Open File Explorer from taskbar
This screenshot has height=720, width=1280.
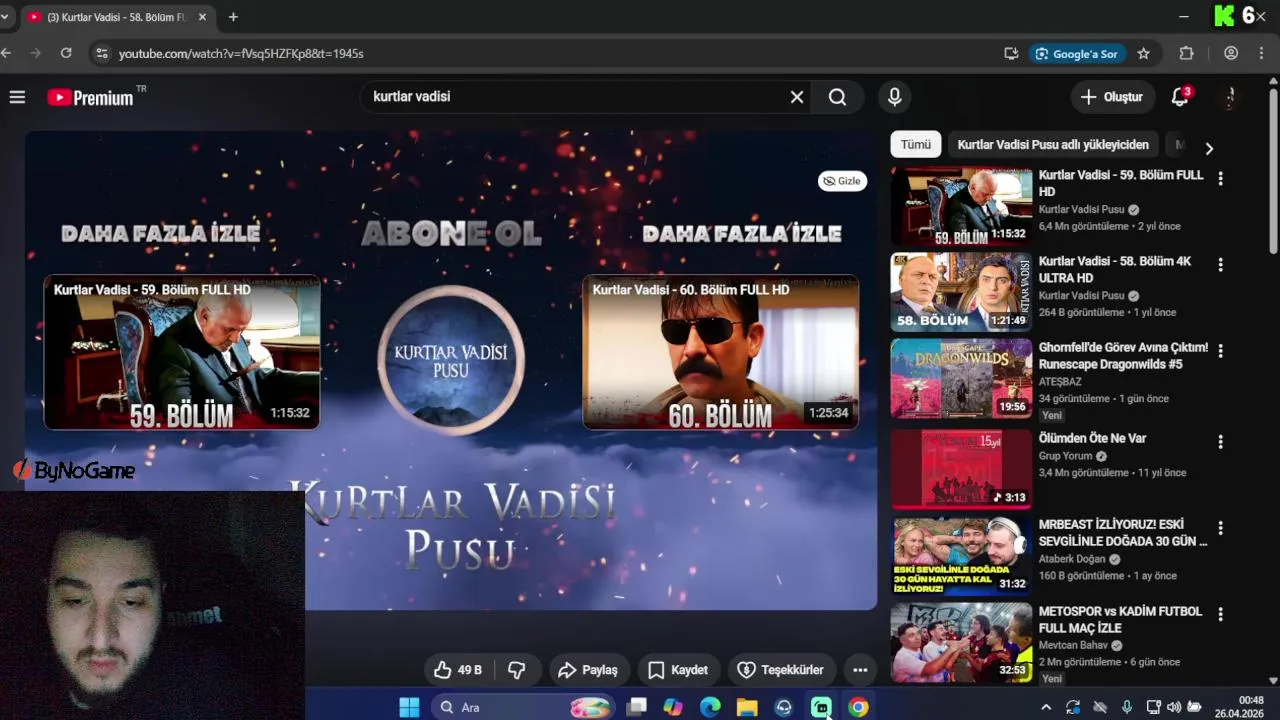pyautogui.click(x=747, y=707)
